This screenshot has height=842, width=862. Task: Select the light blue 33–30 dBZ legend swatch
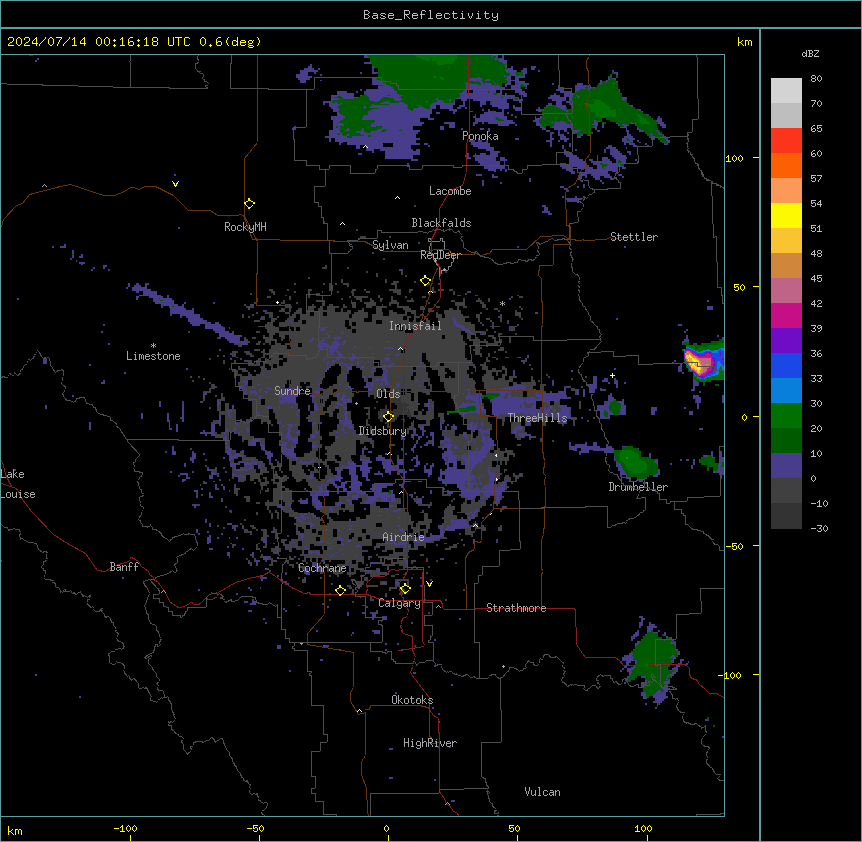pyautogui.click(x=786, y=391)
